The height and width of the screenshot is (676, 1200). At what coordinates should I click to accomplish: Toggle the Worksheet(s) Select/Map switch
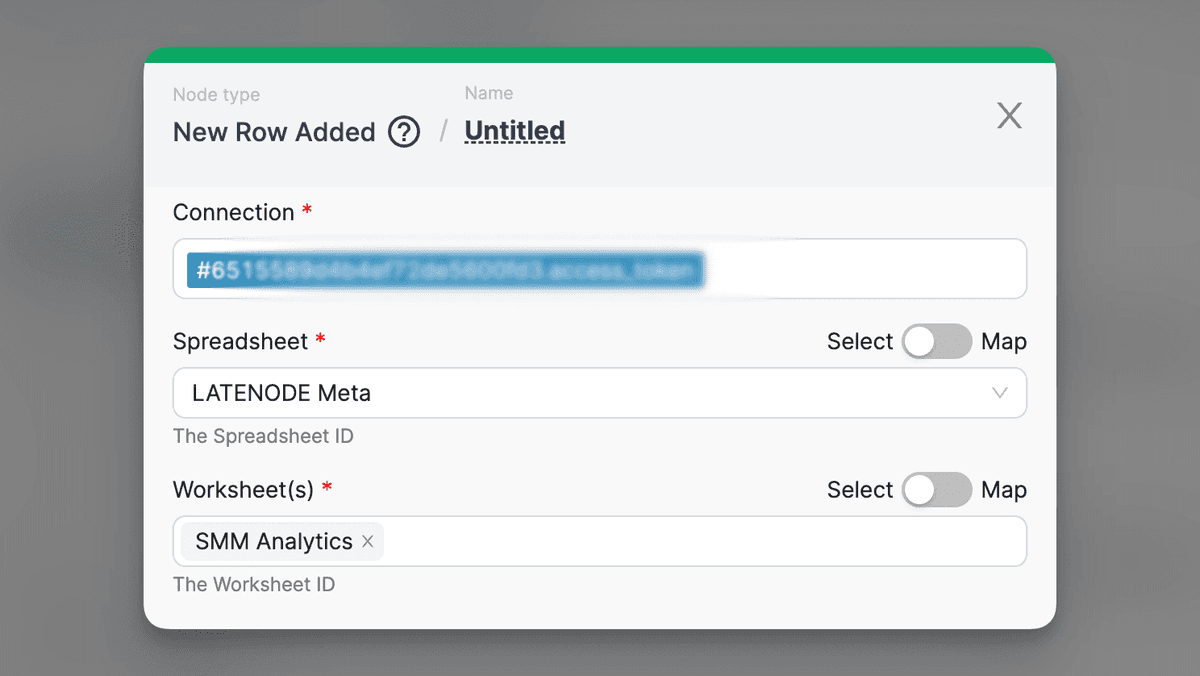tap(936, 490)
